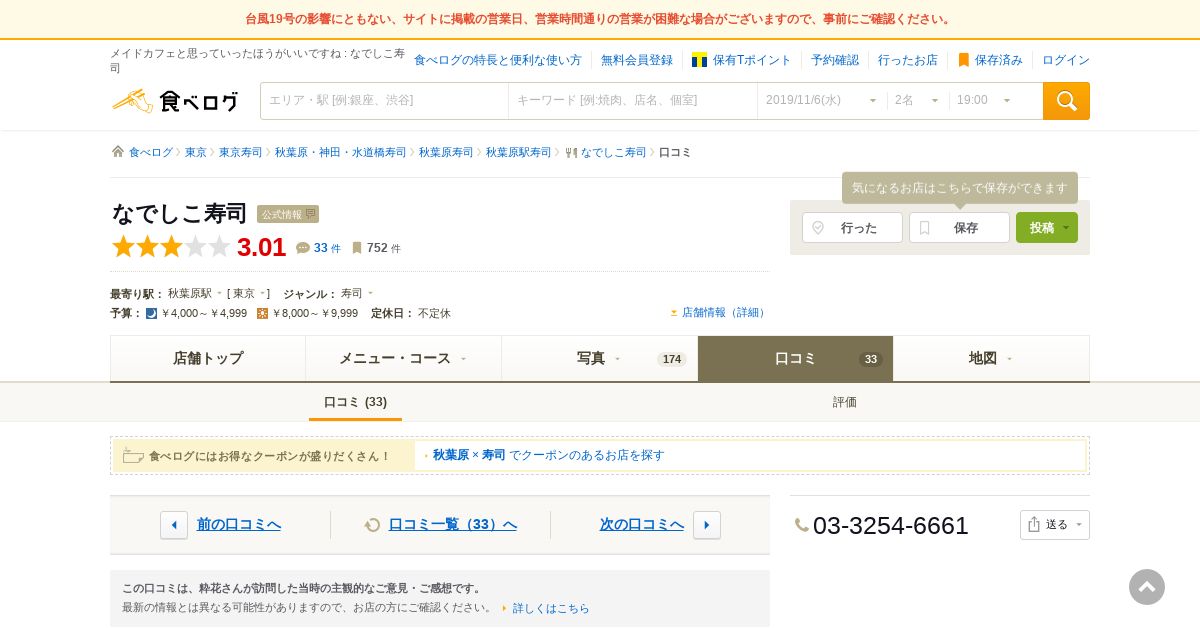The height and width of the screenshot is (630, 1200).
Task: Click the review count speech bubble icon
Action: (x=303, y=248)
